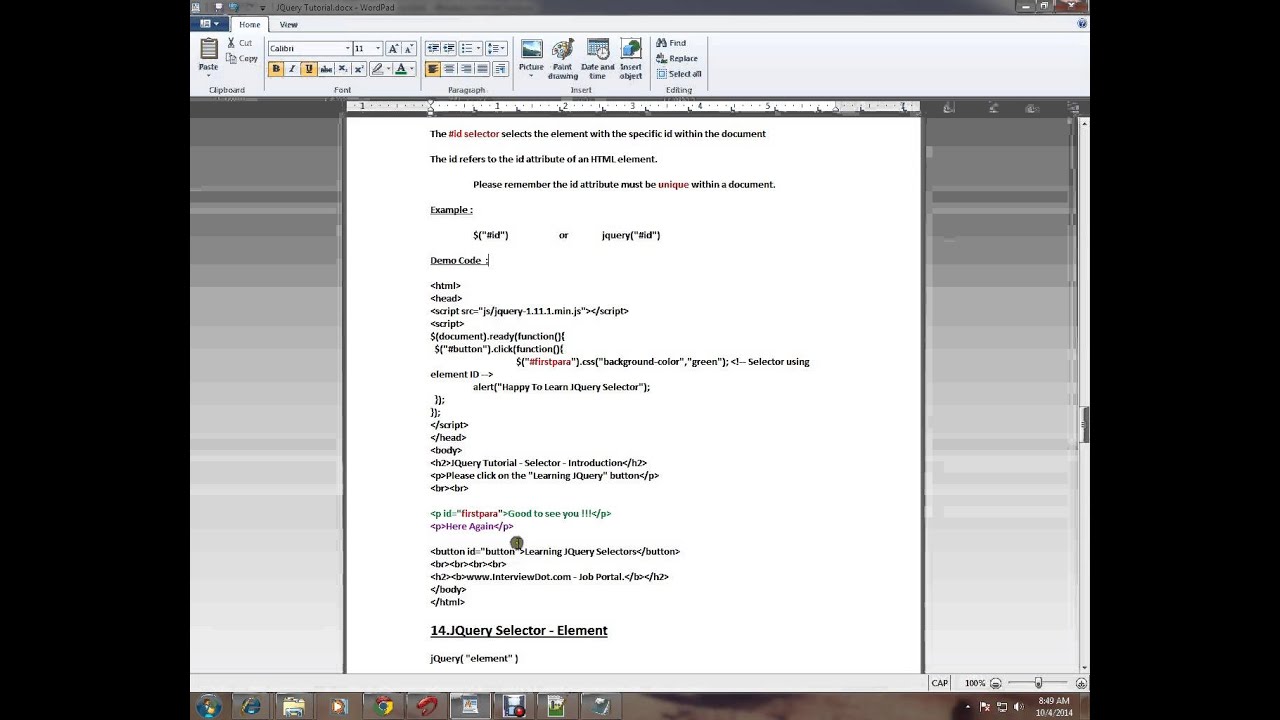Toggle Subscript formatting
Image resolution: width=1280 pixels, height=720 pixels.
click(x=342, y=69)
